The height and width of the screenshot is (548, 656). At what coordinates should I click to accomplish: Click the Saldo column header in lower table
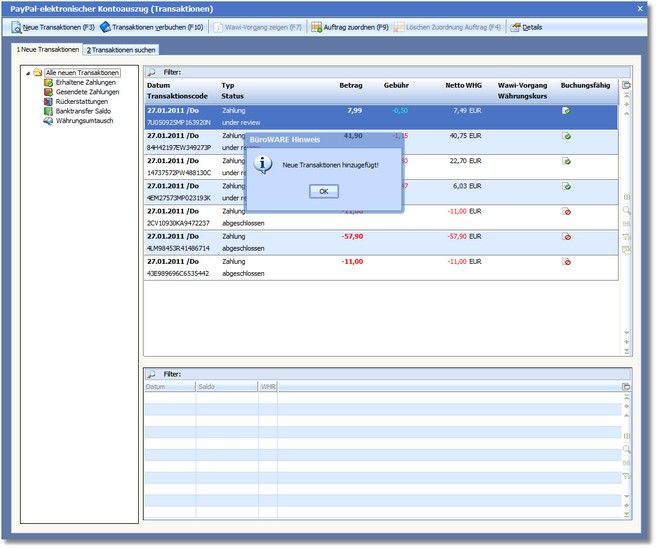(207, 386)
